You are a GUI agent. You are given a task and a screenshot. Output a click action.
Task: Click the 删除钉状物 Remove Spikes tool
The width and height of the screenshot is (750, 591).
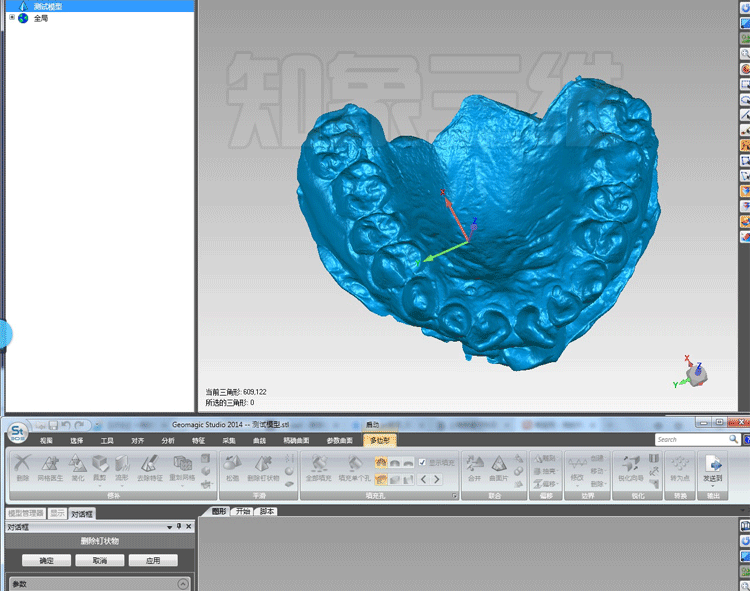(263, 468)
